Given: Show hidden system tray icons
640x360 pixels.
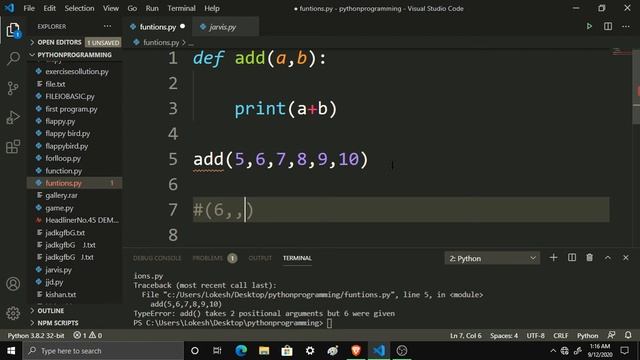Looking at the screenshot, I should click(x=553, y=351).
